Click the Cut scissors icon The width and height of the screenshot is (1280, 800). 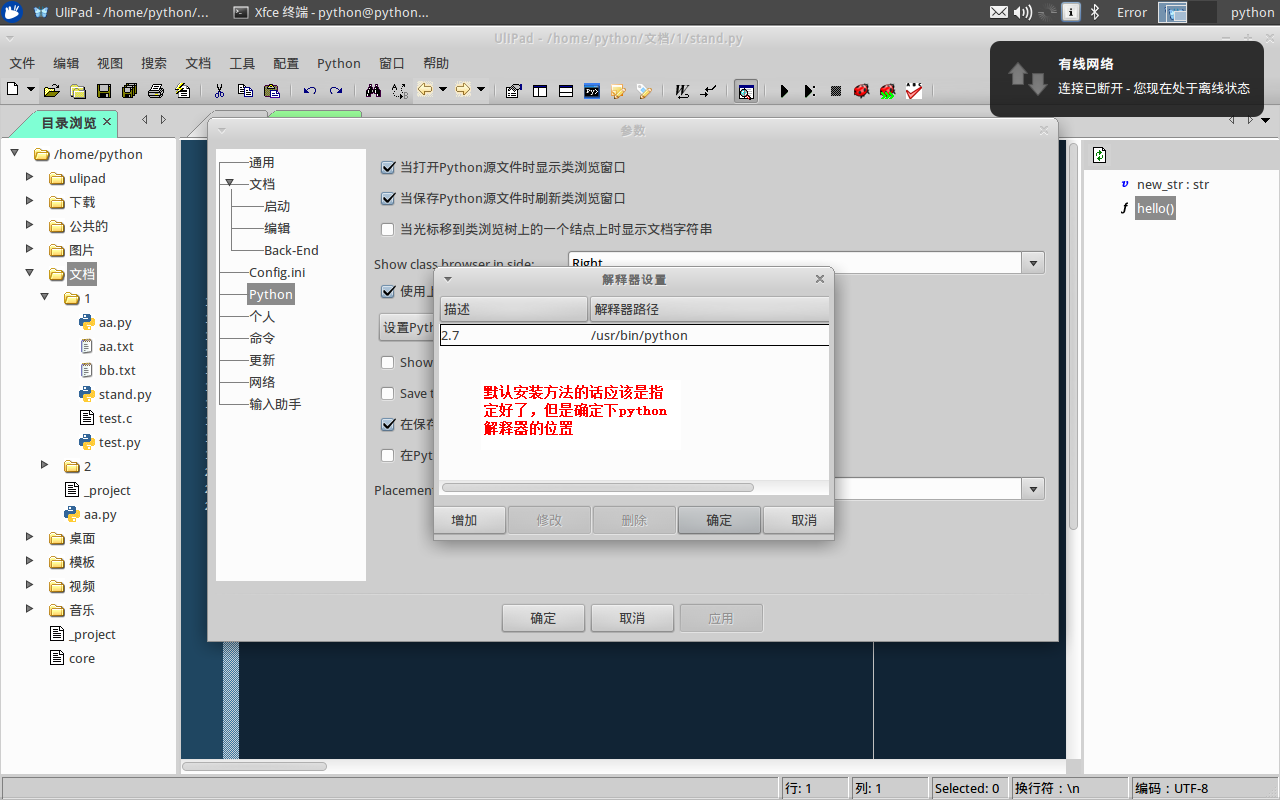(219, 91)
